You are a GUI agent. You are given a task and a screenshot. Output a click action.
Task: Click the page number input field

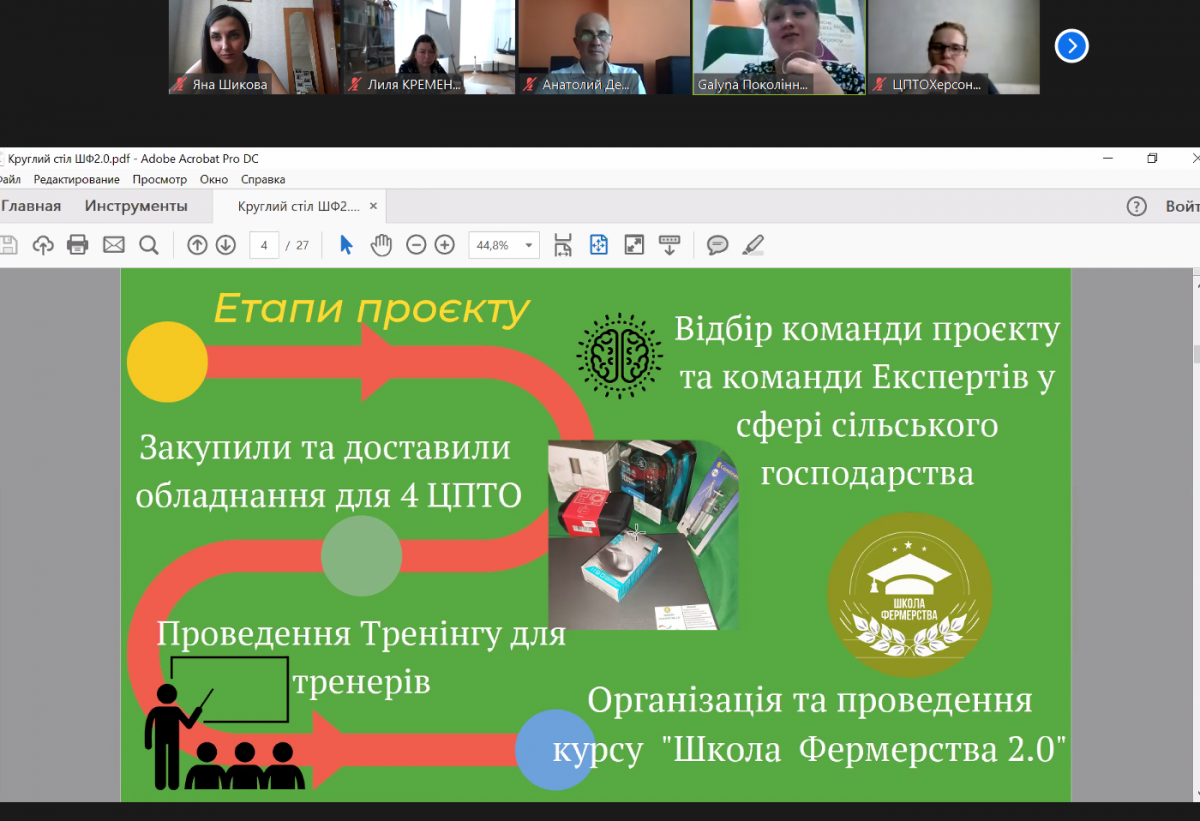pyautogui.click(x=264, y=245)
